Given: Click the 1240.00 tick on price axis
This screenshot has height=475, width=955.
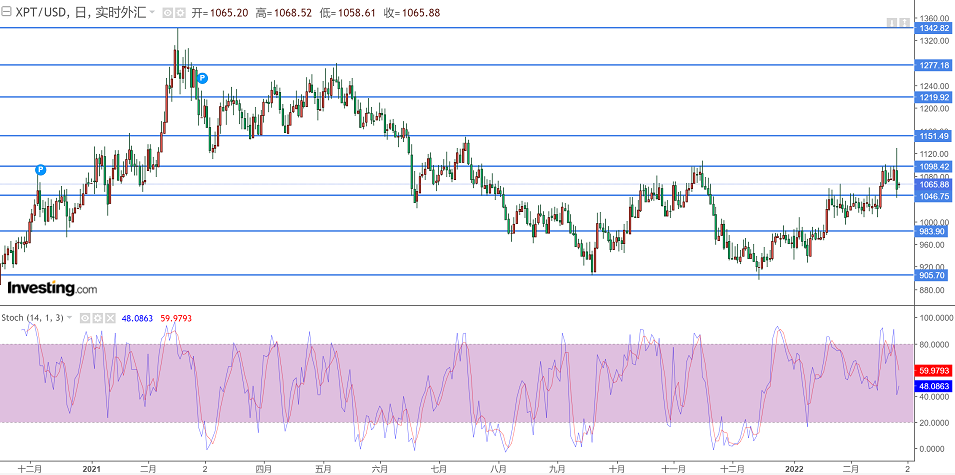Looking at the screenshot, I should pyautogui.click(x=934, y=86).
